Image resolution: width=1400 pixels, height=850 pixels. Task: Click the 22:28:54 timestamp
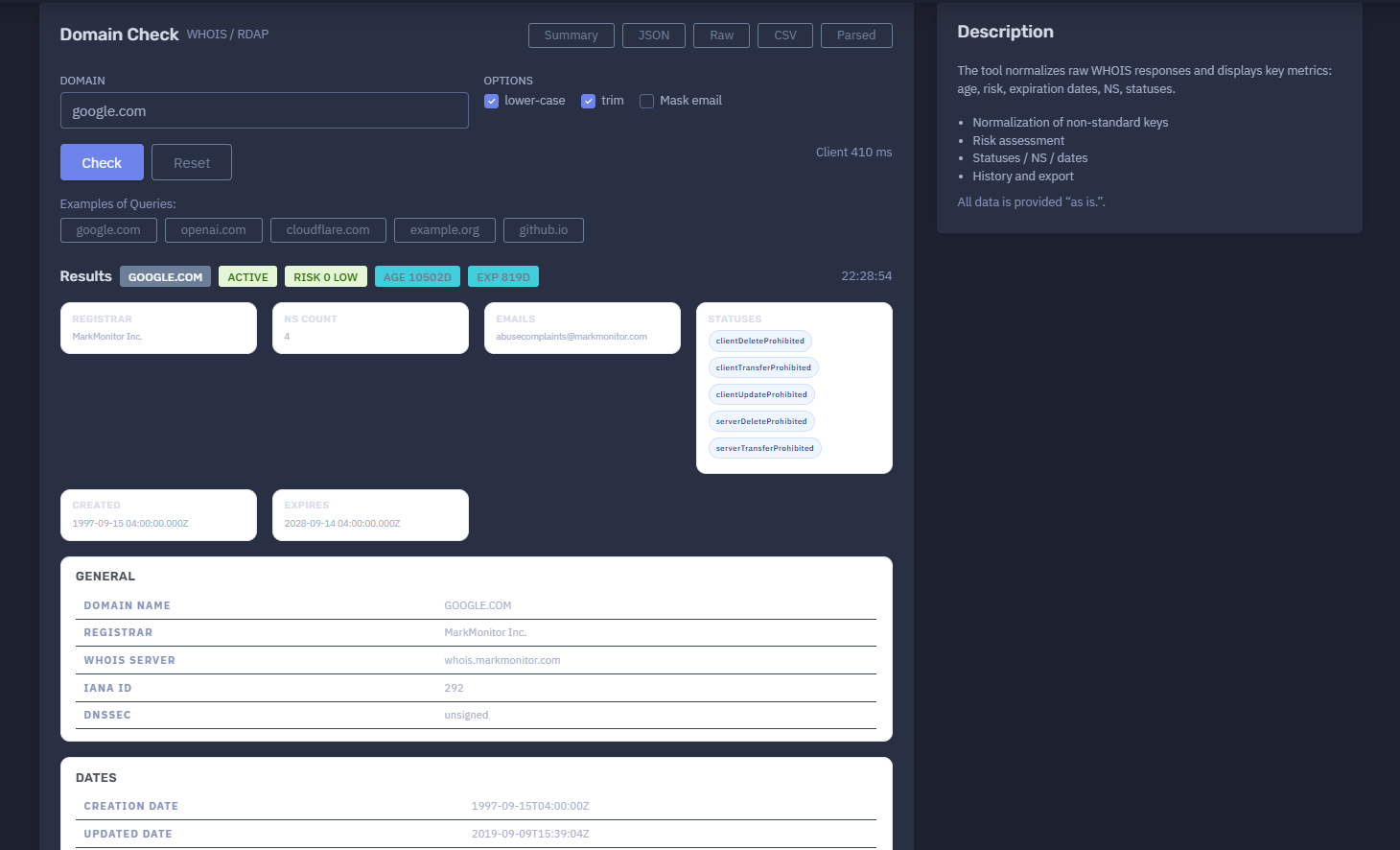(867, 276)
